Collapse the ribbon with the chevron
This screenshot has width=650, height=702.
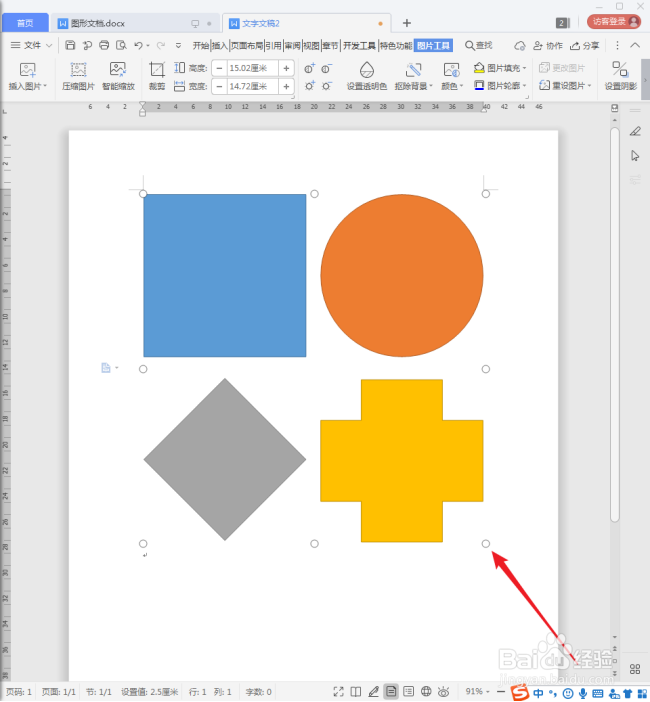tap(635, 45)
